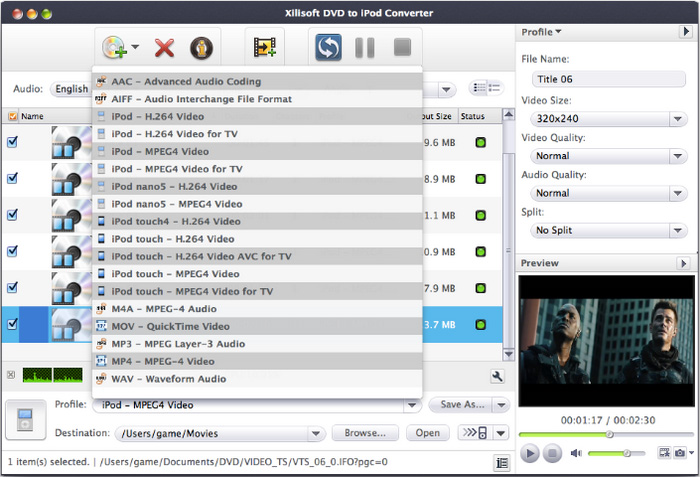
Task: Open the Save As options arrow
Action: [x=501, y=405]
